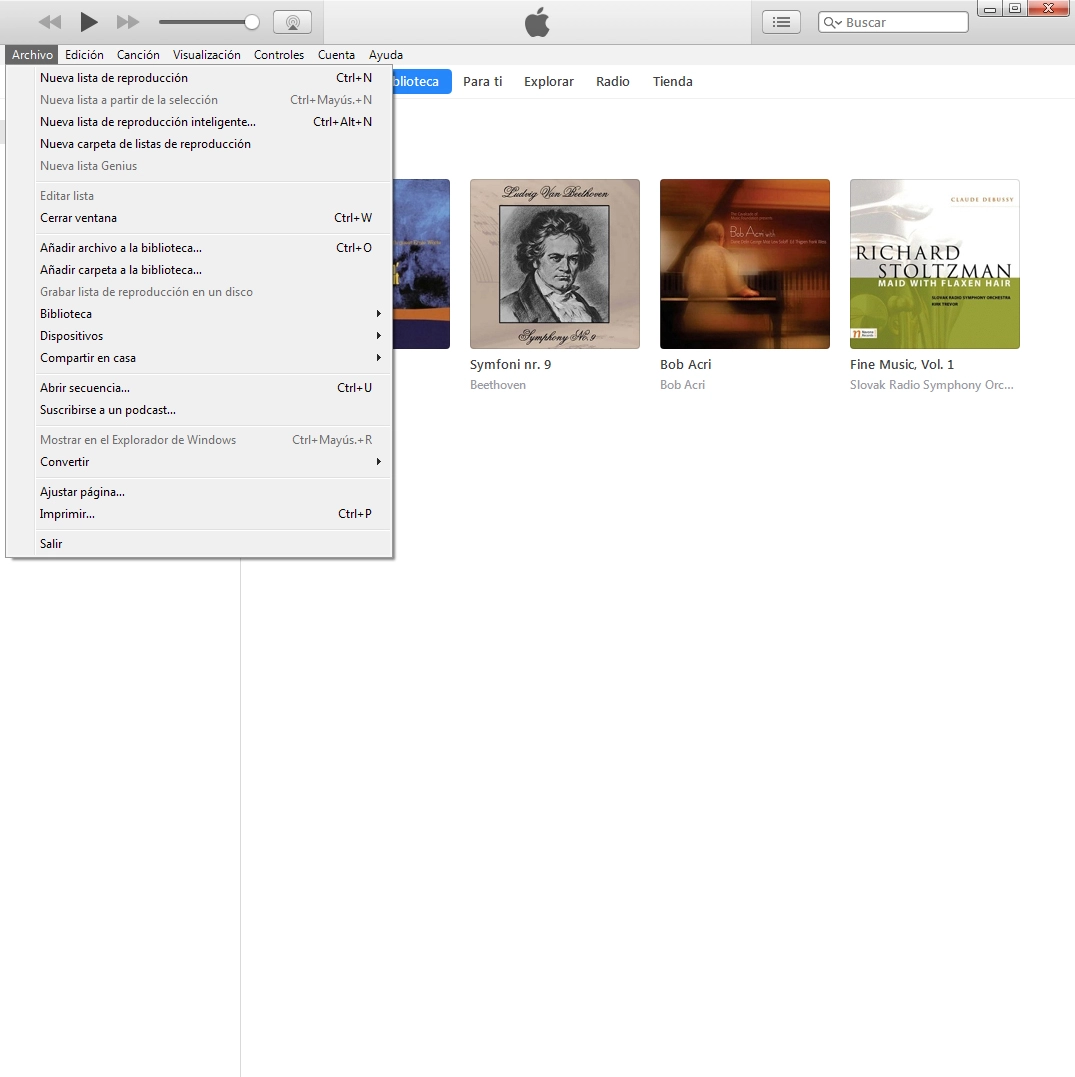Click the search magnifier icon
This screenshot has width=1075, height=1077.
832,22
